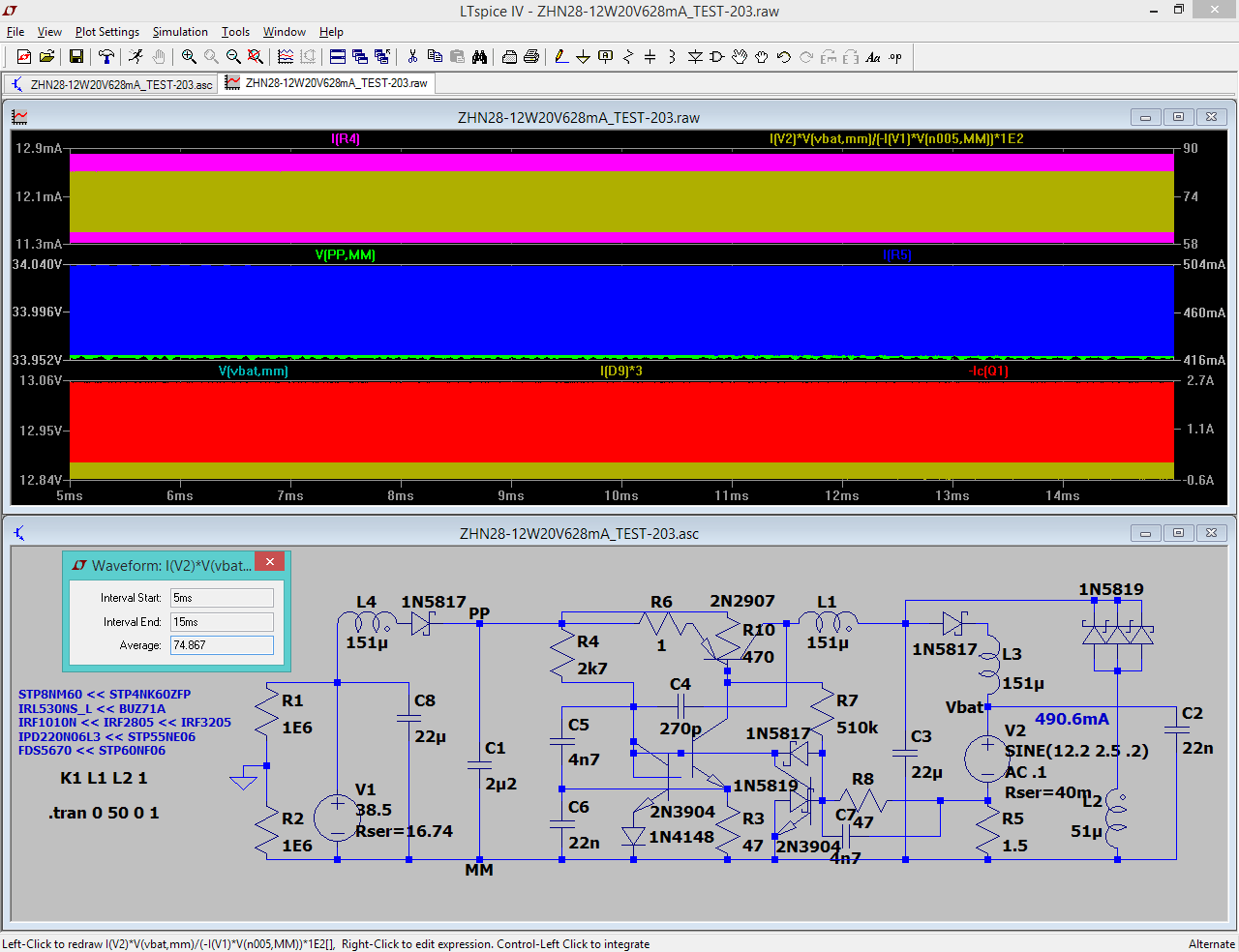
Task: Open the Plot Settings menu
Action: point(107,32)
